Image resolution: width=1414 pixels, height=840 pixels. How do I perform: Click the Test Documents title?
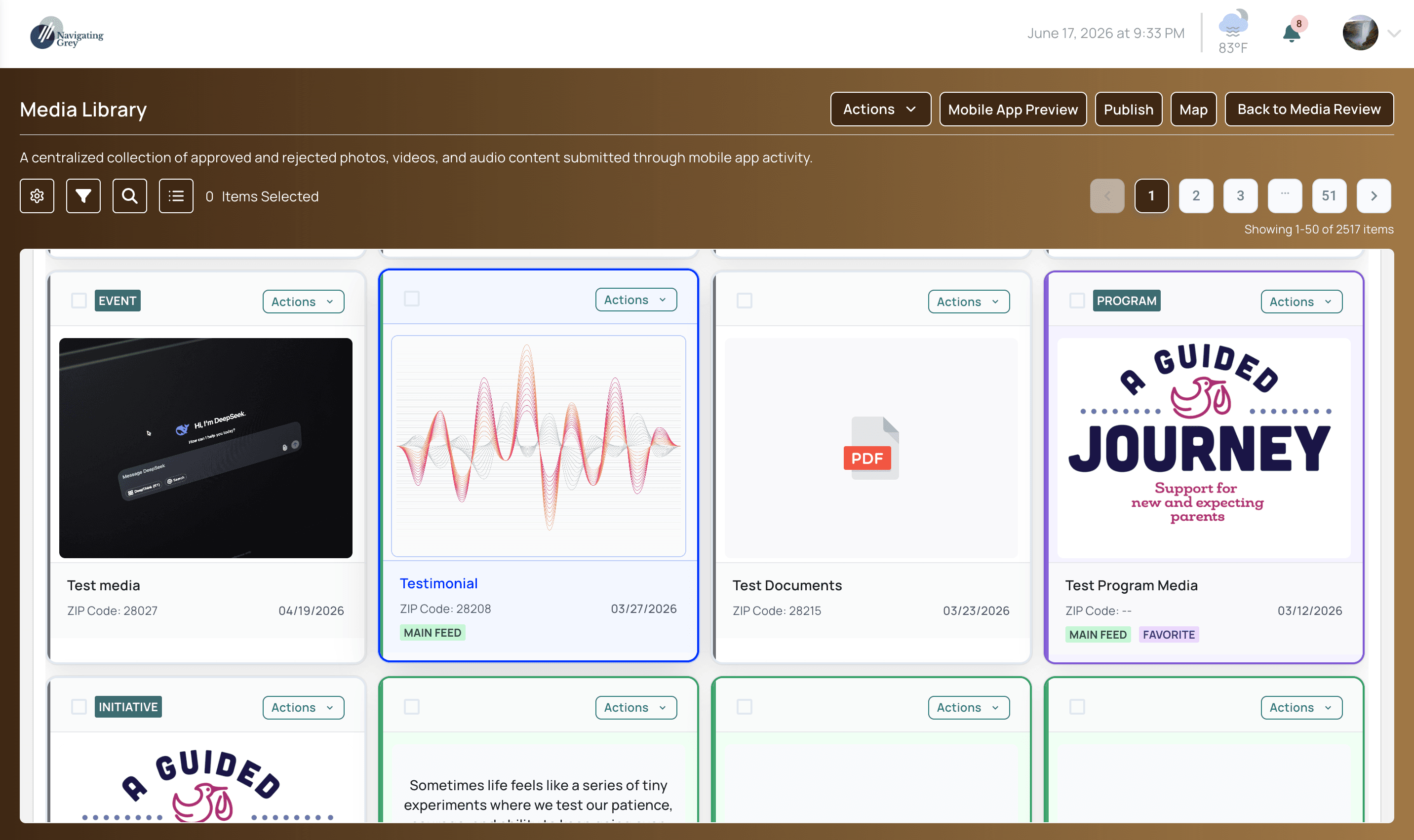(x=787, y=585)
